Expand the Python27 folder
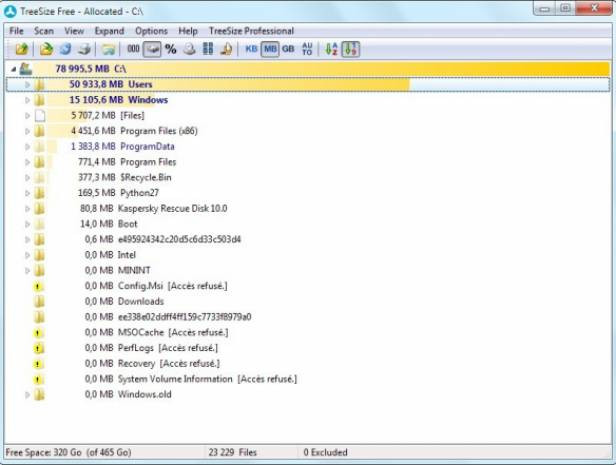The width and height of the screenshot is (616, 465). coord(27,193)
